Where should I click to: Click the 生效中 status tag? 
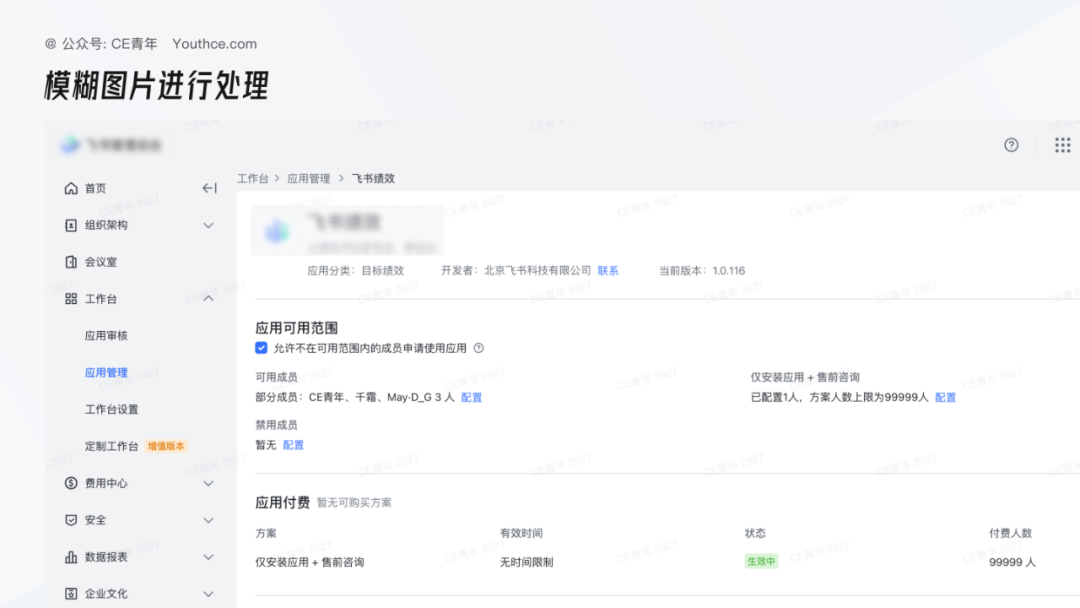761,561
